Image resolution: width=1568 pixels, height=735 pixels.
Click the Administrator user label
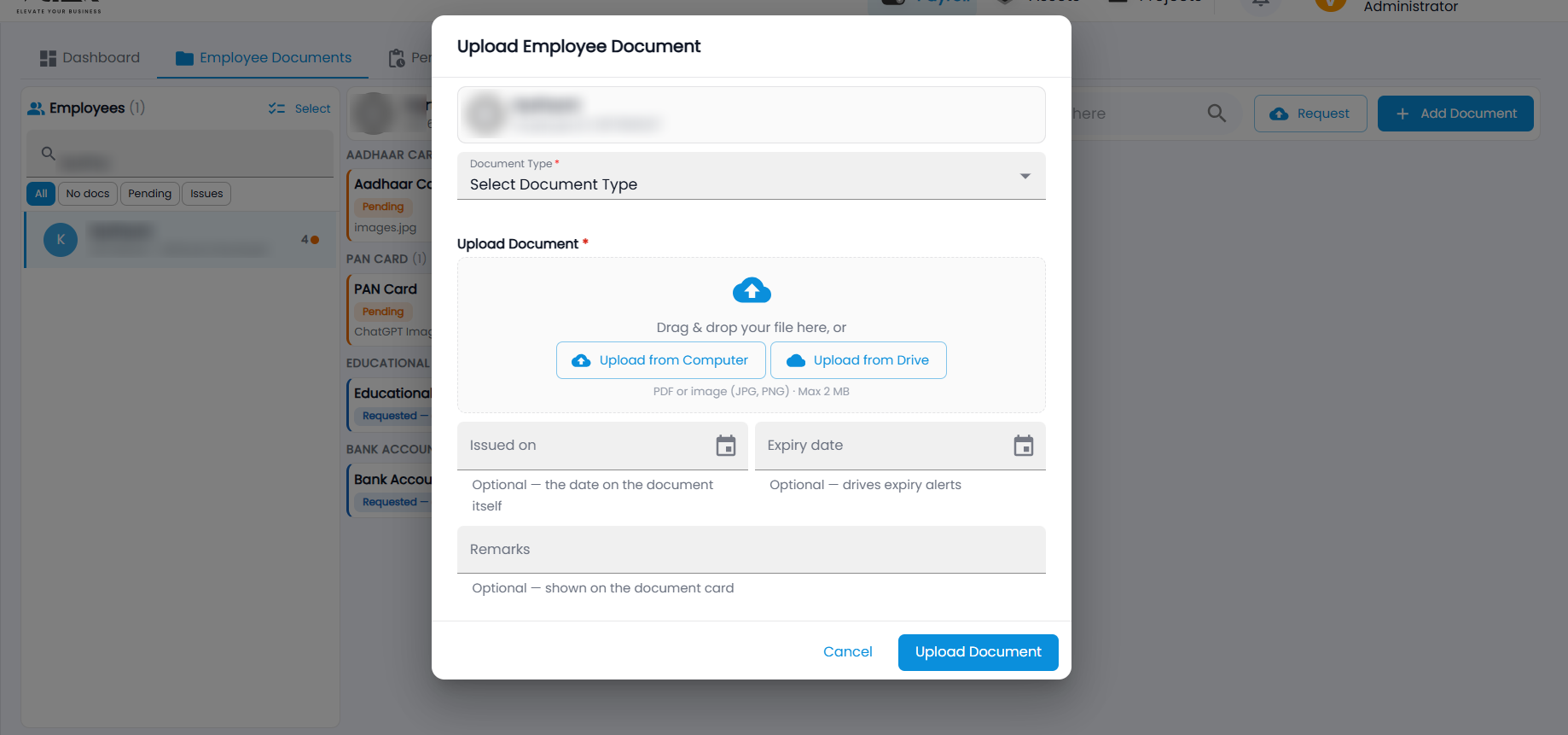point(1410,7)
